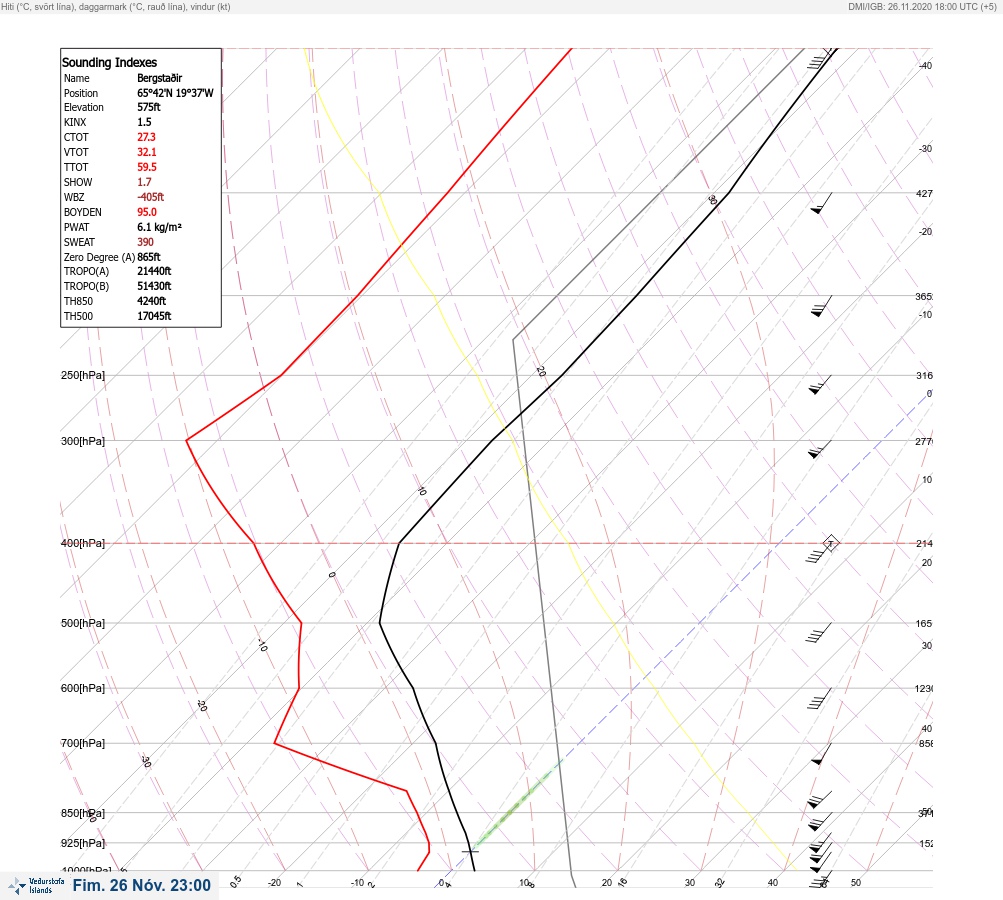Viewport: 1003px width, 900px height.
Task: Select the station name 'Bergstaðir'
Action: 159,78
